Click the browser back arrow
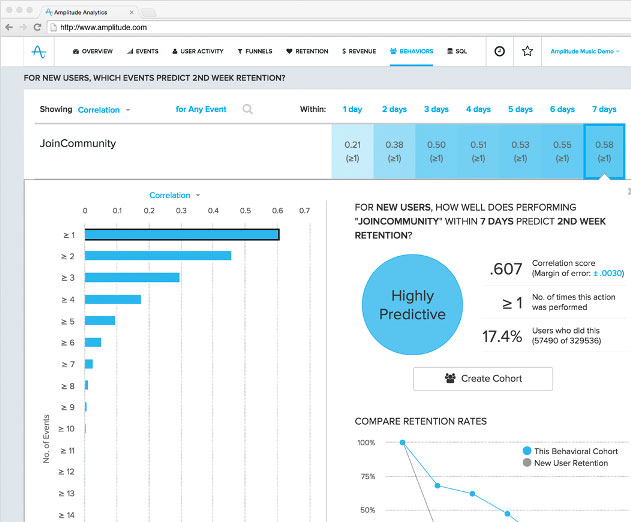 [x=10, y=26]
